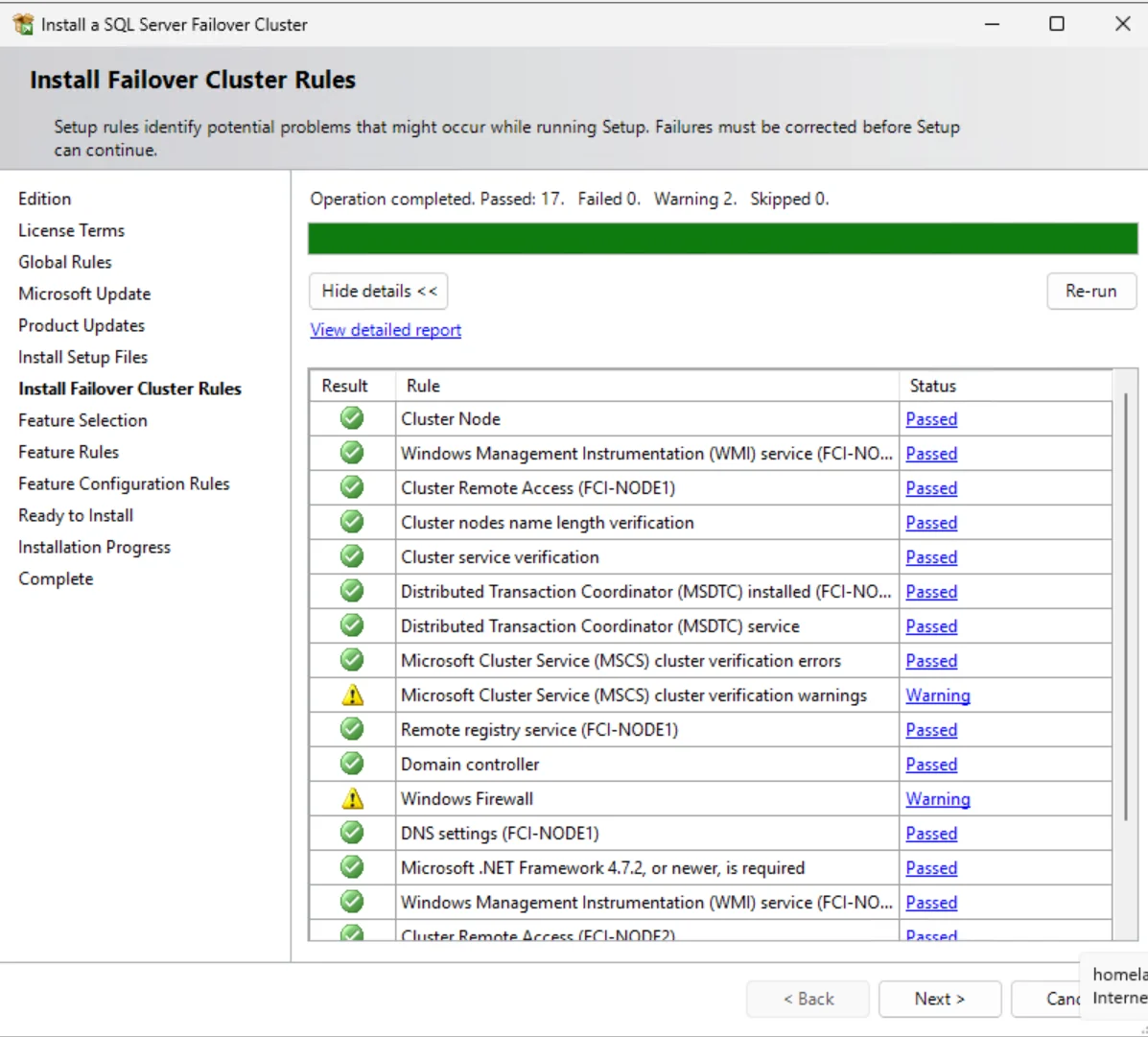
Task: Click check icon for Cluster nodes name length verification
Action: pyautogui.click(x=352, y=522)
